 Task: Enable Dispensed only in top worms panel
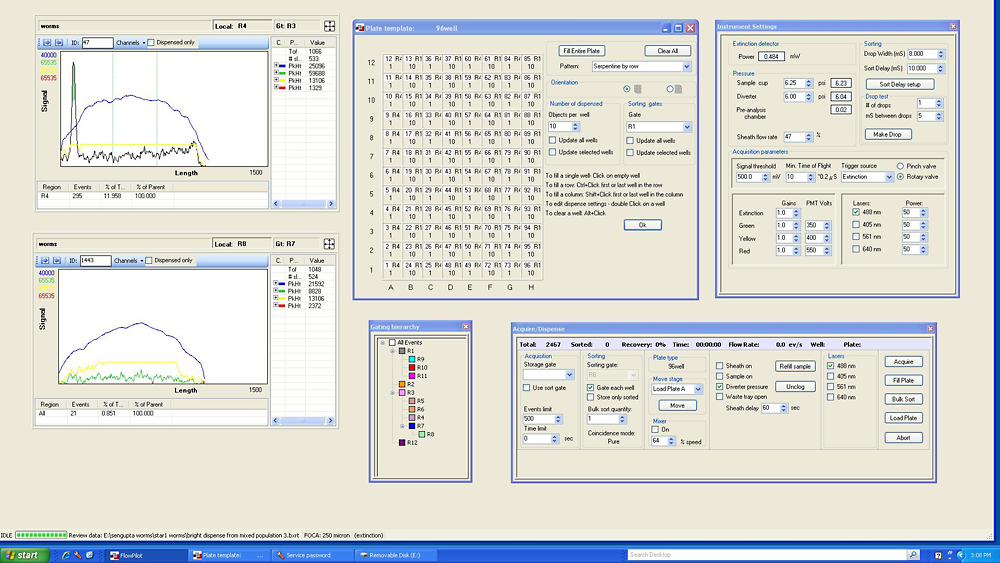coord(150,43)
